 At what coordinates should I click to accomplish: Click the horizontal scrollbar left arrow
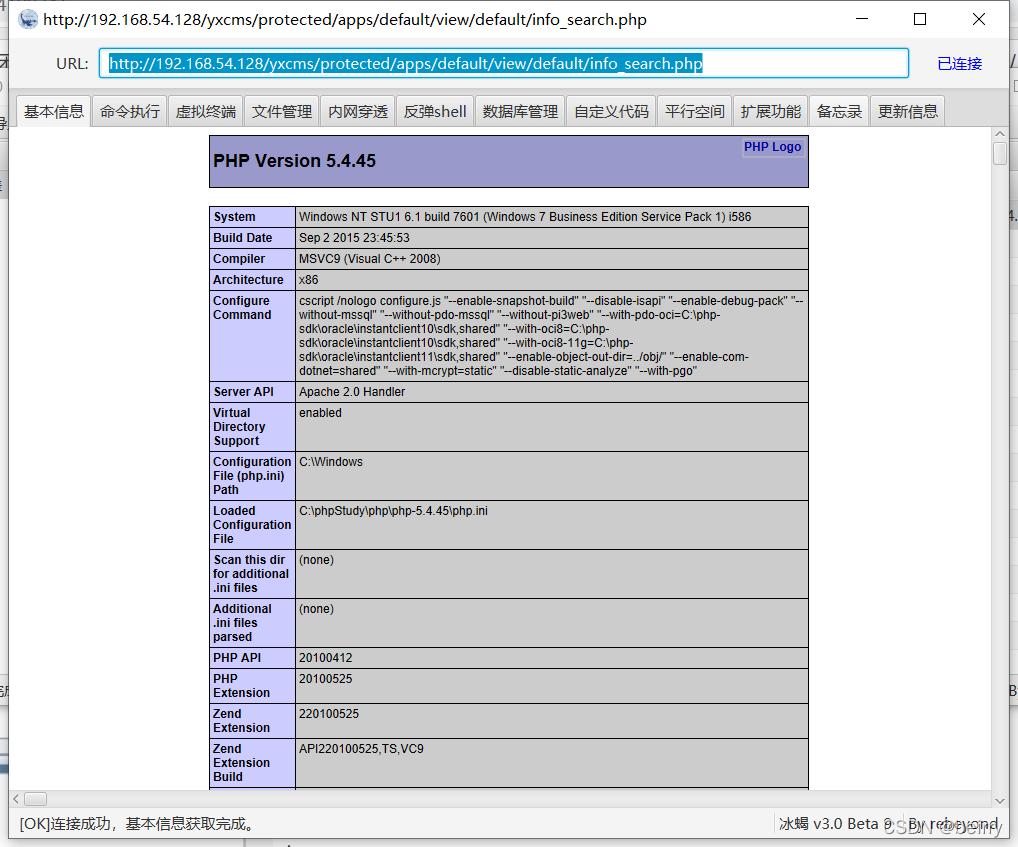coord(17,799)
